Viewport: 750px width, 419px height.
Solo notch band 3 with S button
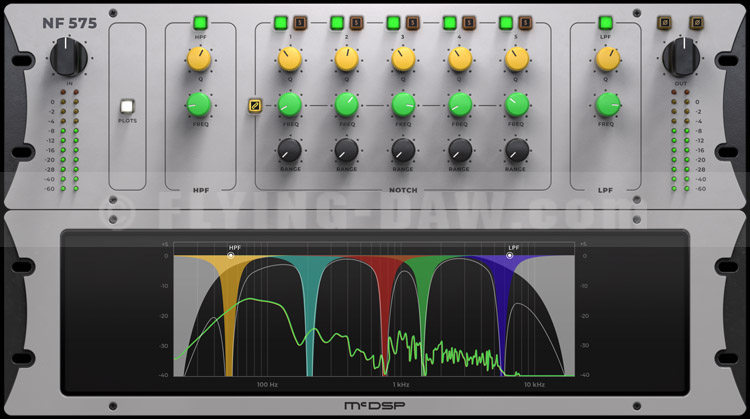coord(413,22)
